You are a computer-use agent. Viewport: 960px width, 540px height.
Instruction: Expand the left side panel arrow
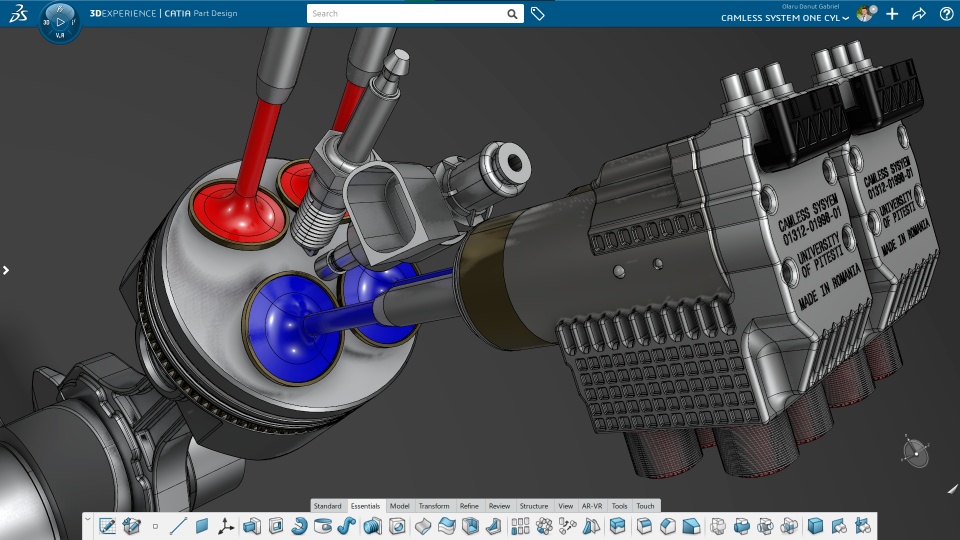click(x=6, y=270)
